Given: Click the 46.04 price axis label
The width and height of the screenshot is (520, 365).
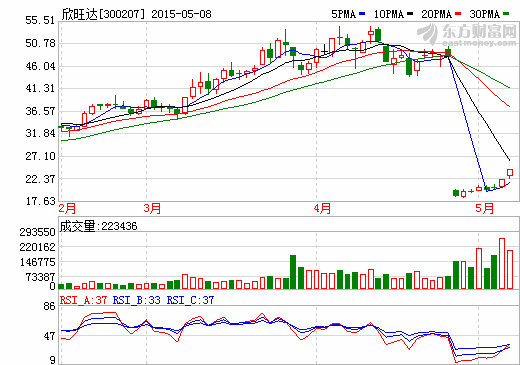Looking at the screenshot, I should (40, 66).
